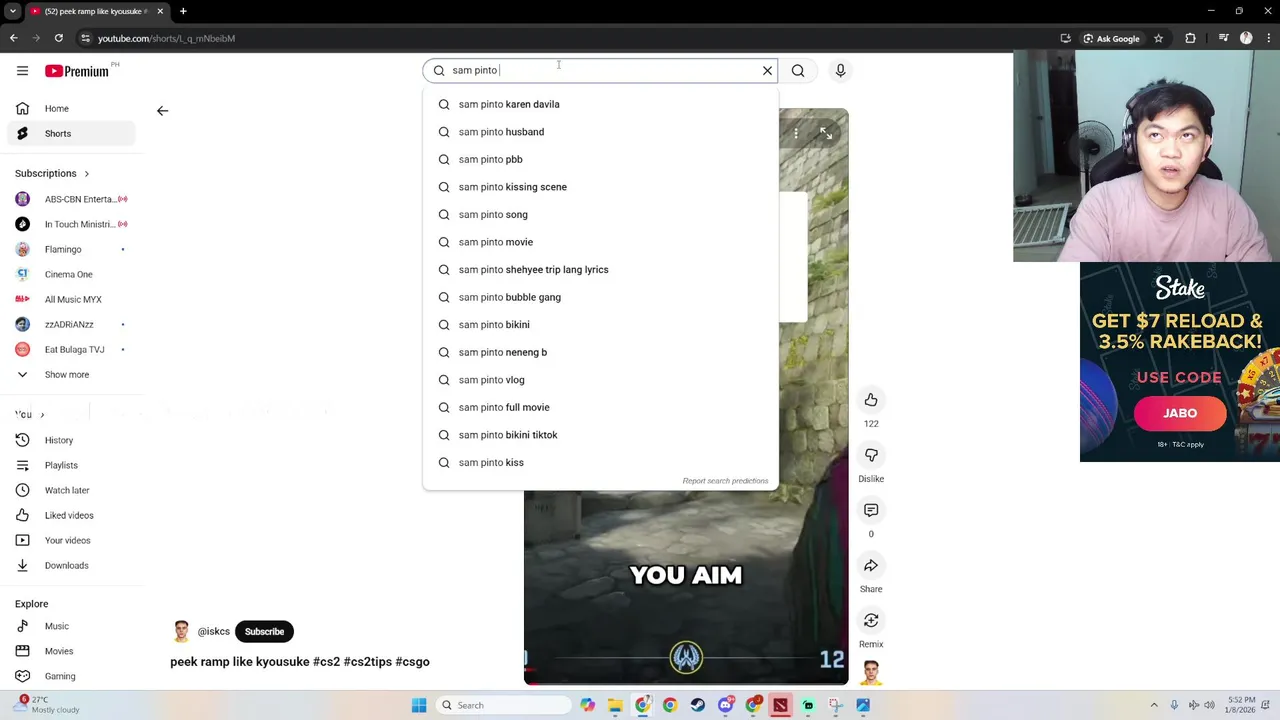1280x720 pixels.
Task: Select suggestion 'sam pinto pbb'
Action: 600,159
